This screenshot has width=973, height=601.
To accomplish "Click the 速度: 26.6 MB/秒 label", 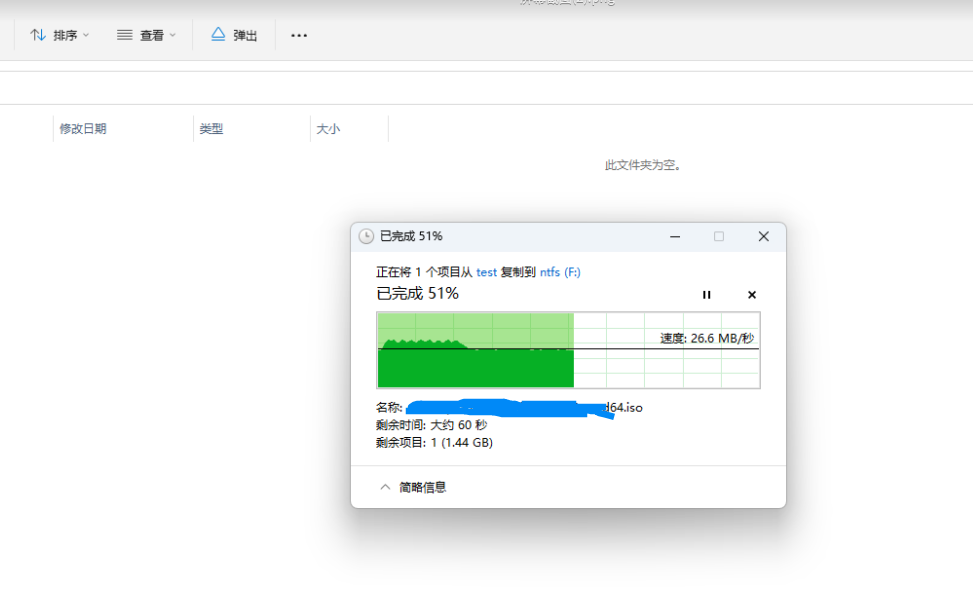I will point(707,338).
